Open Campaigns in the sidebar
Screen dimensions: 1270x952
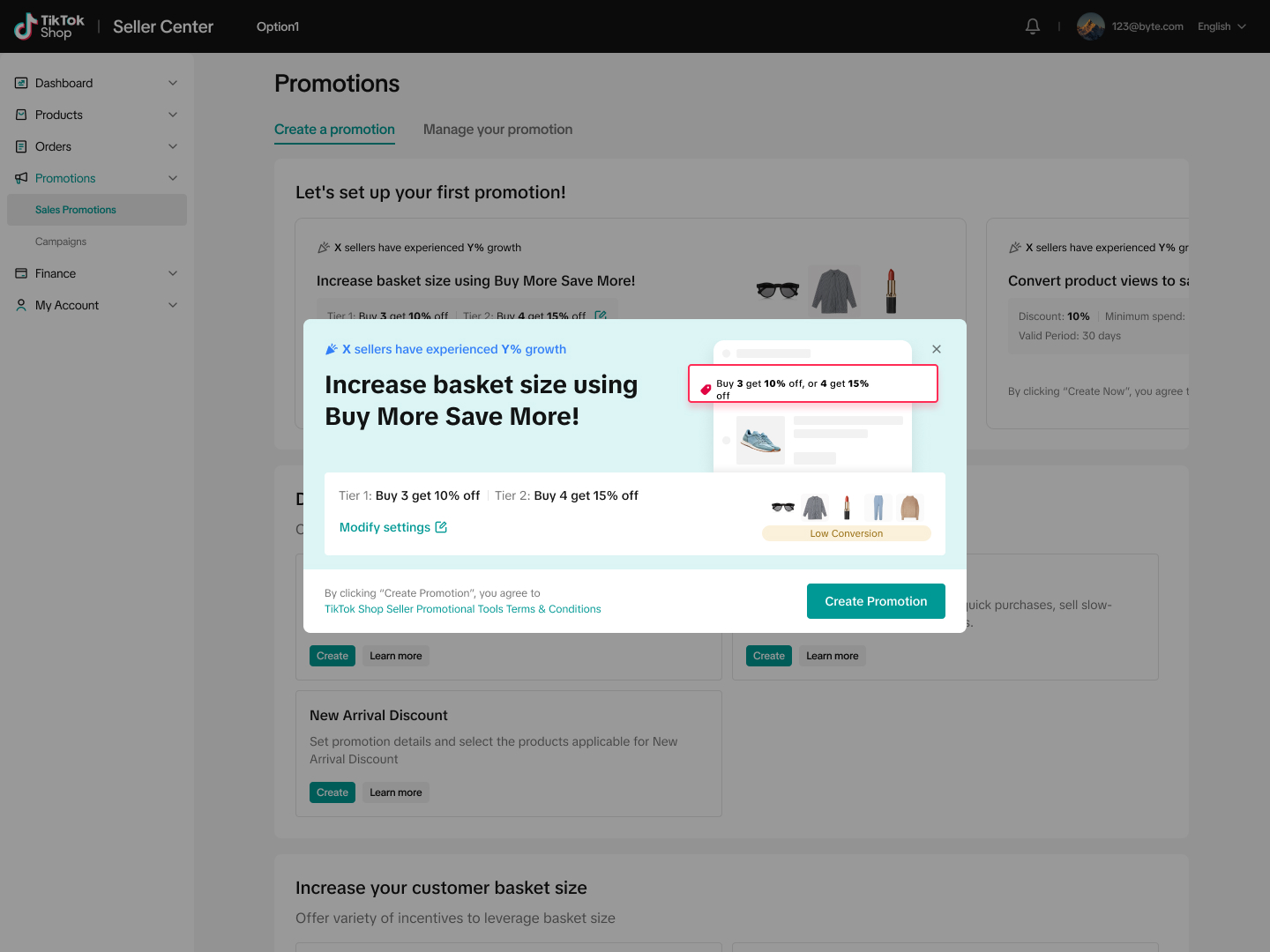tap(61, 242)
